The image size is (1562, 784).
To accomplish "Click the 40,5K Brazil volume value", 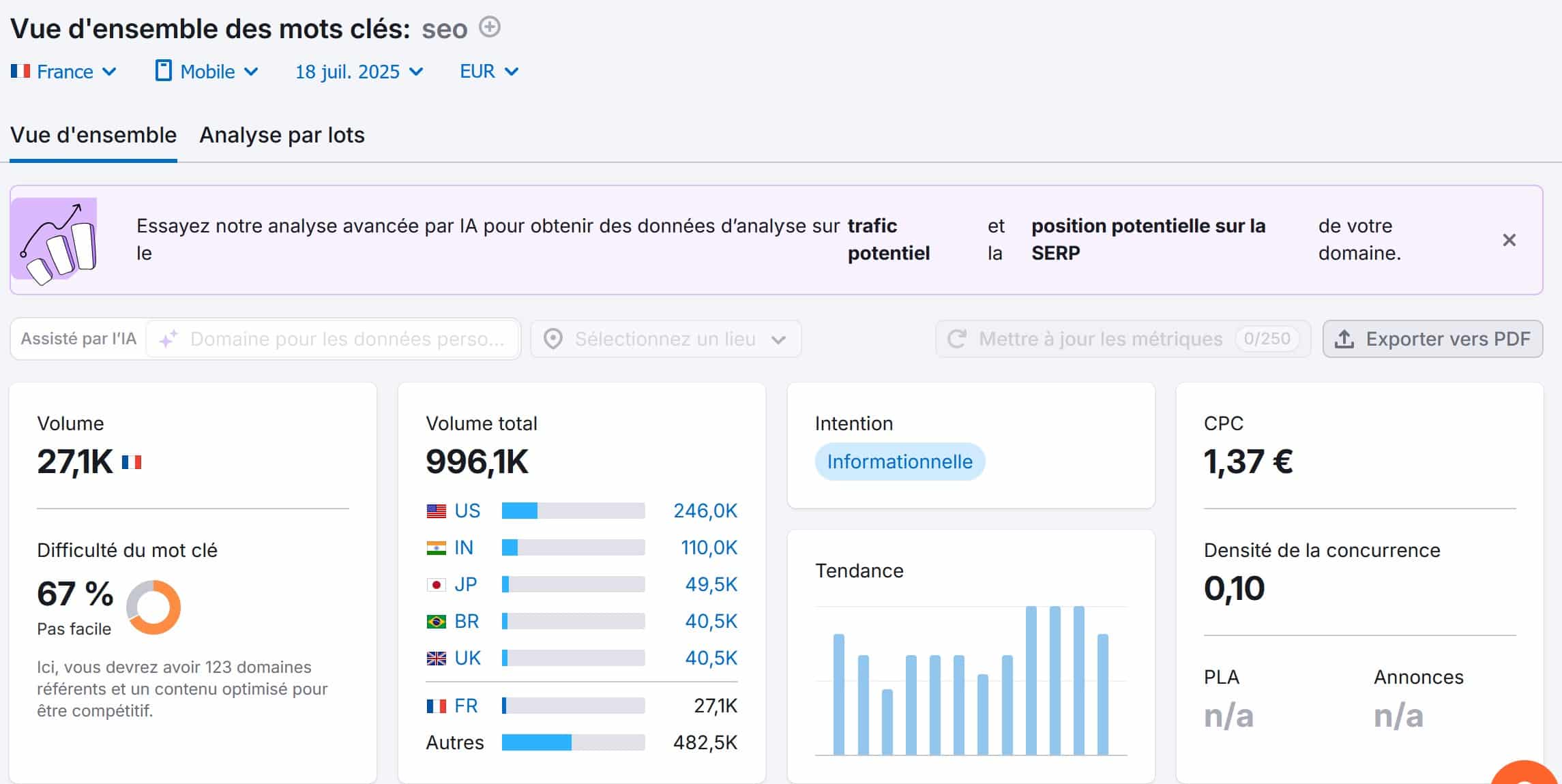I will click(711, 621).
